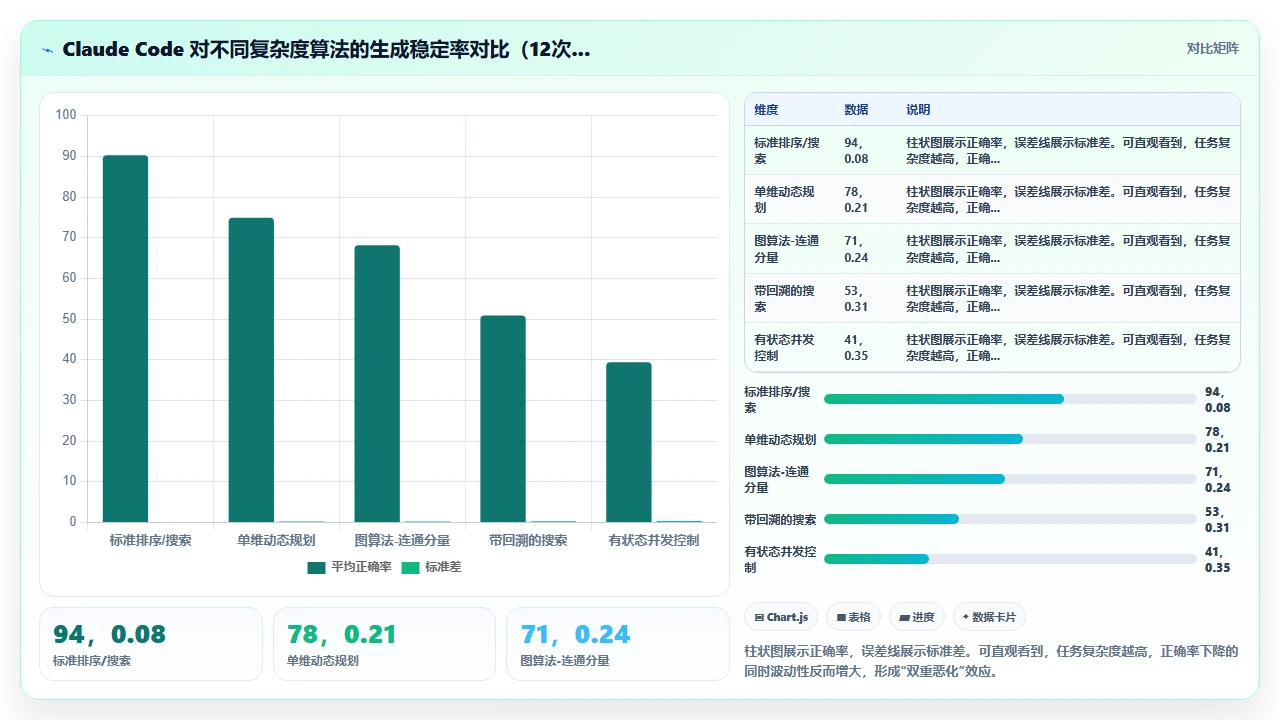The height and width of the screenshot is (720, 1280).
Task: Toggle the 标准差 legend item
Action: point(430,567)
